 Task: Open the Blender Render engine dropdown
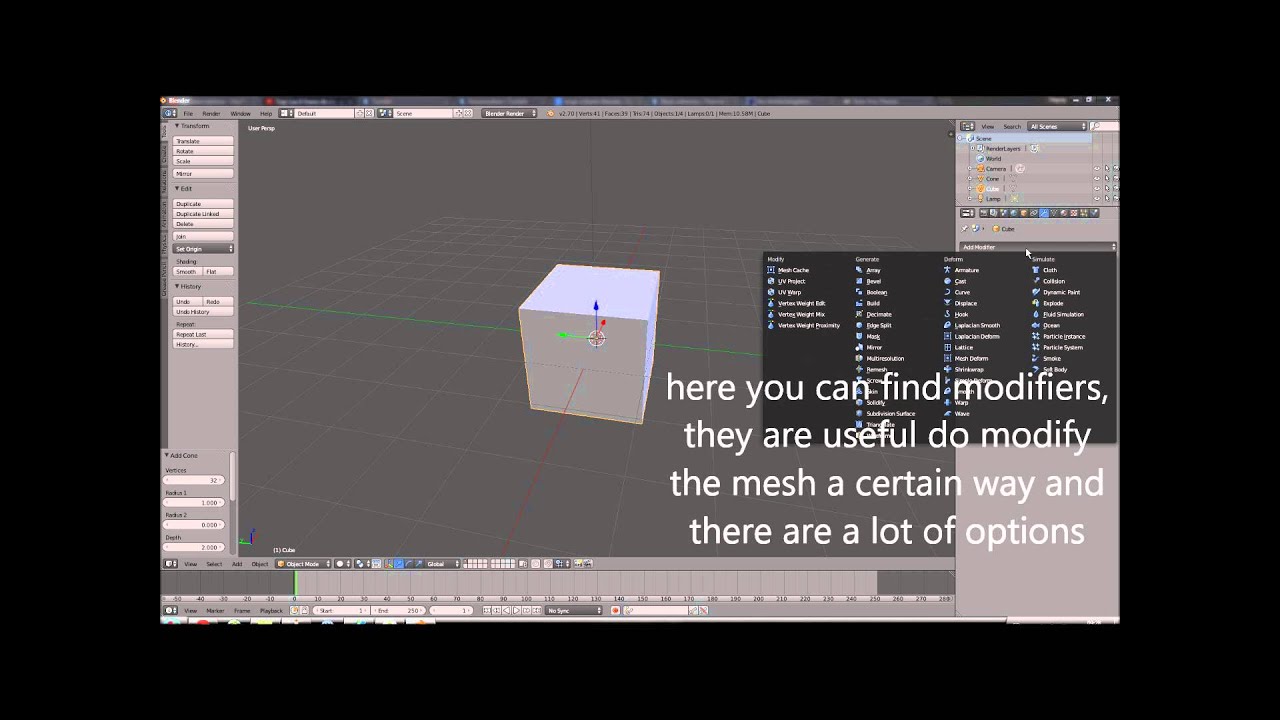pyautogui.click(x=511, y=113)
